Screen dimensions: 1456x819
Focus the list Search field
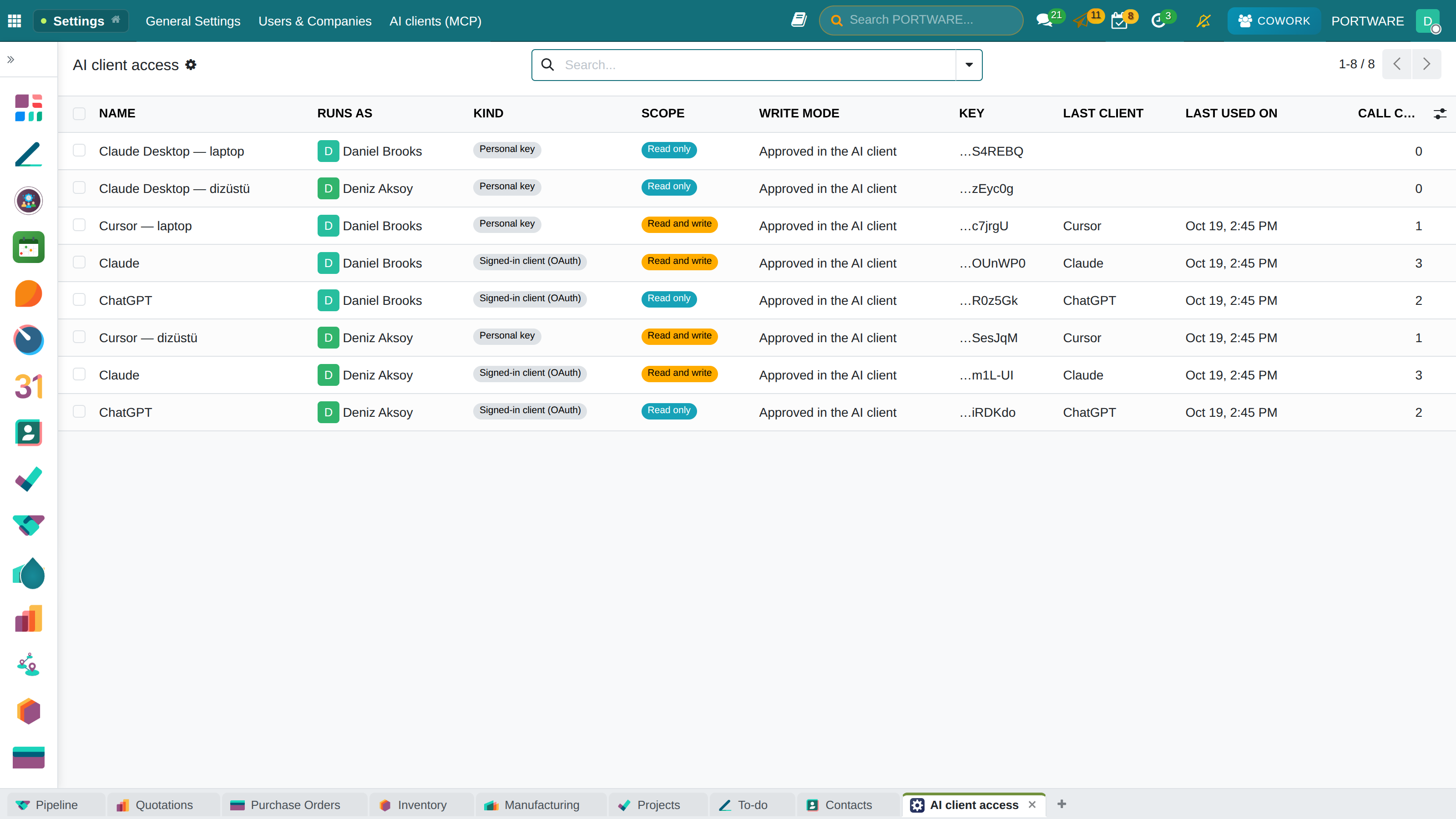point(758,65)
